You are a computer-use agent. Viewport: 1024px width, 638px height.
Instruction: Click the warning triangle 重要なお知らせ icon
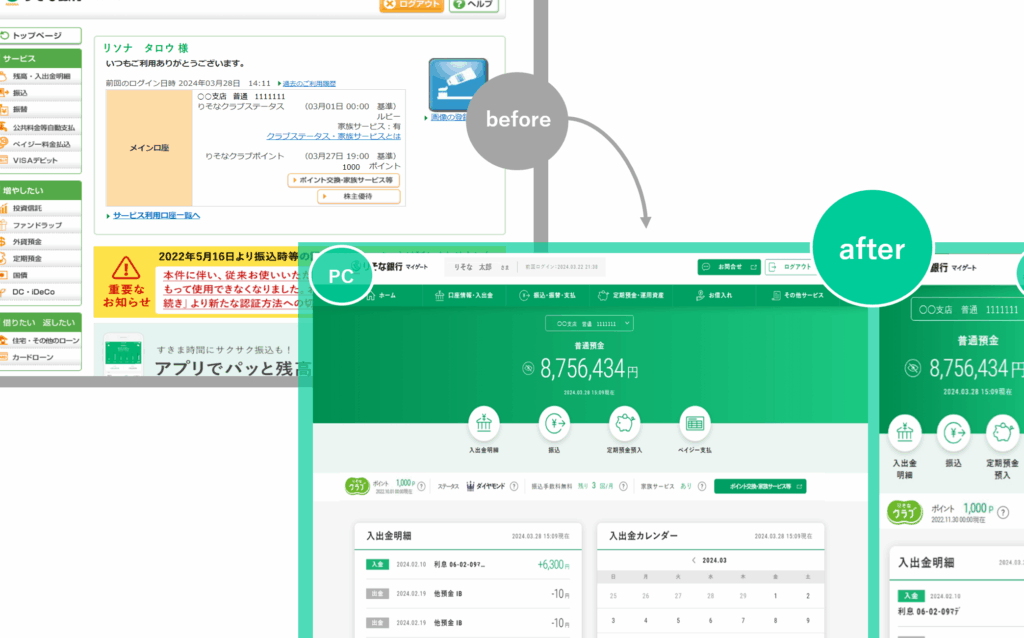point(125,268)
